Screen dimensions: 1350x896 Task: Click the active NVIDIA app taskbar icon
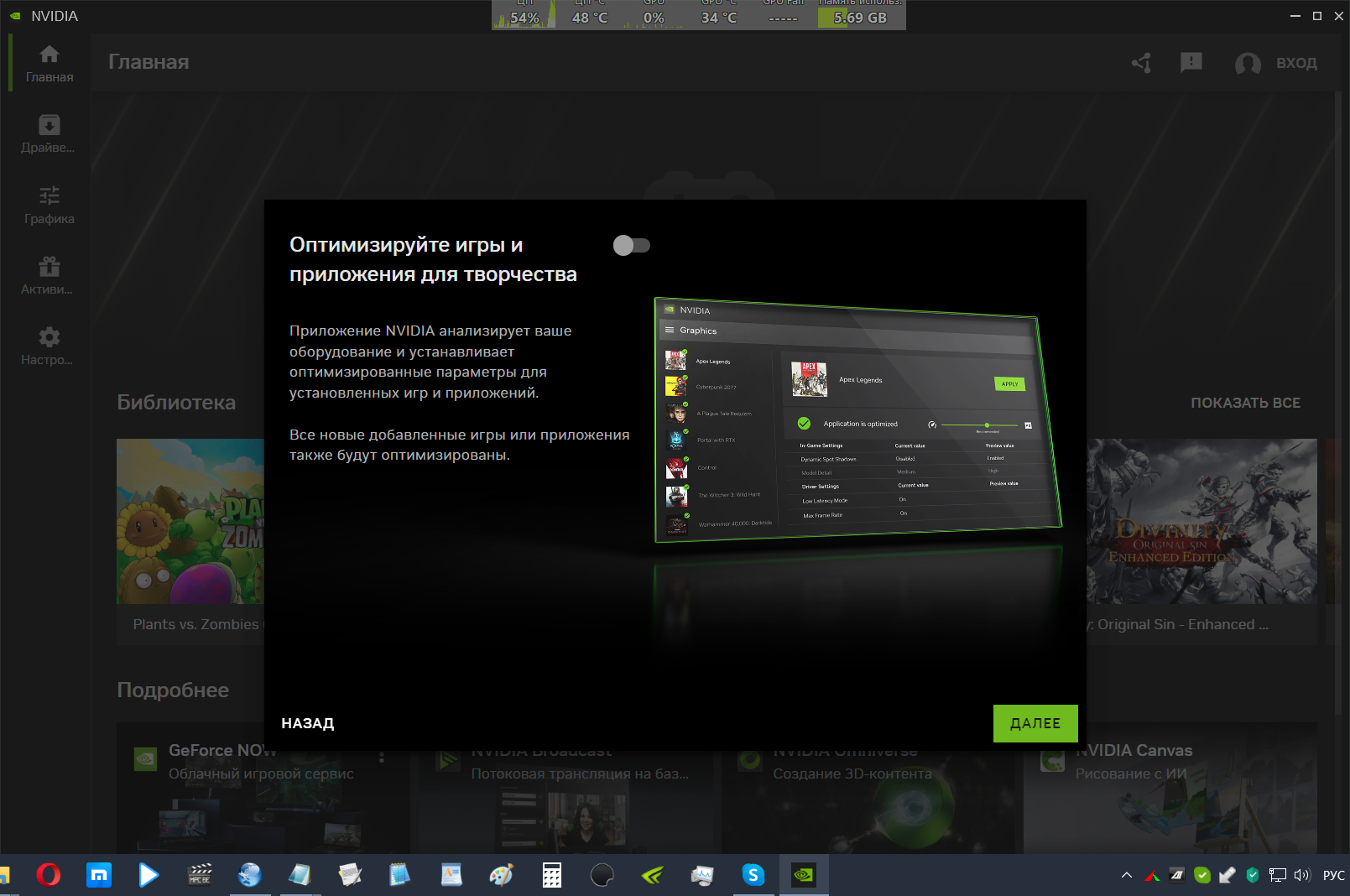click(804, 875)
